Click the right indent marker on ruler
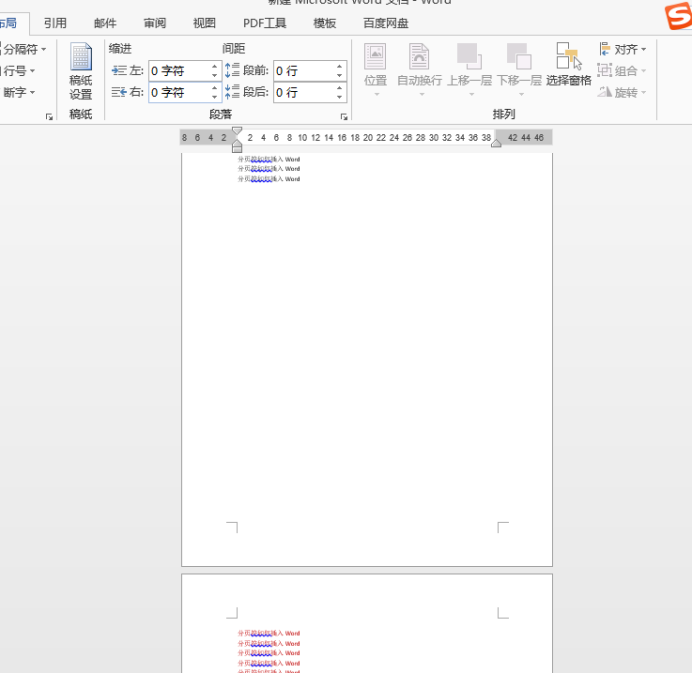 point(496,143)
